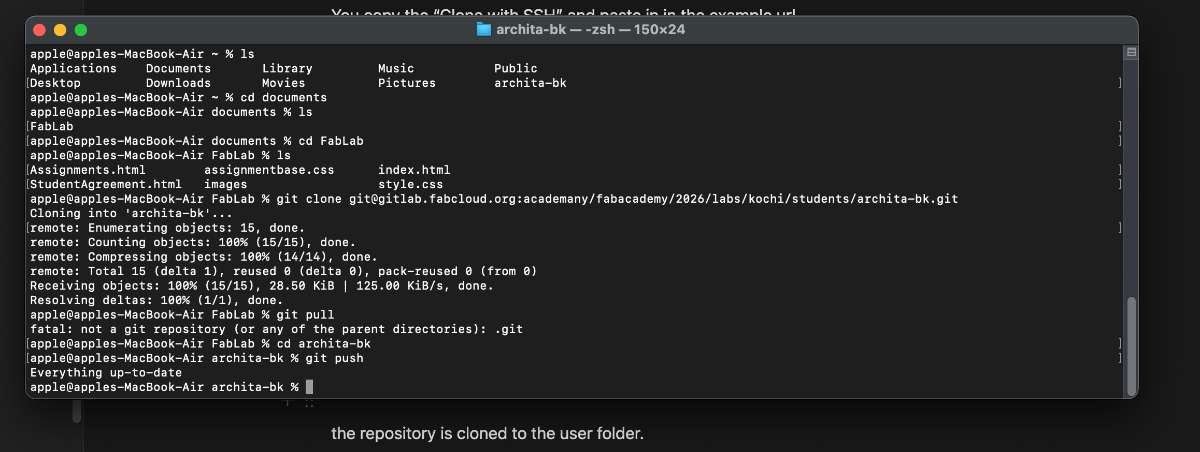Screen dimensions: 1200x452
Task: Close the Terminal window with the red button
Action: coord(42,30)
